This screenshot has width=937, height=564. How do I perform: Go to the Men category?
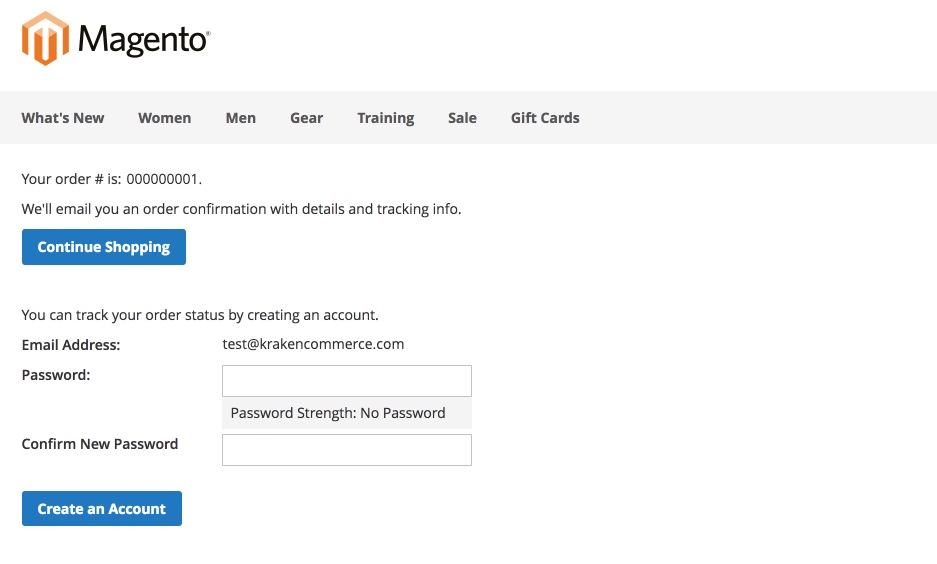pyautogui.click(x=241, y=118)
